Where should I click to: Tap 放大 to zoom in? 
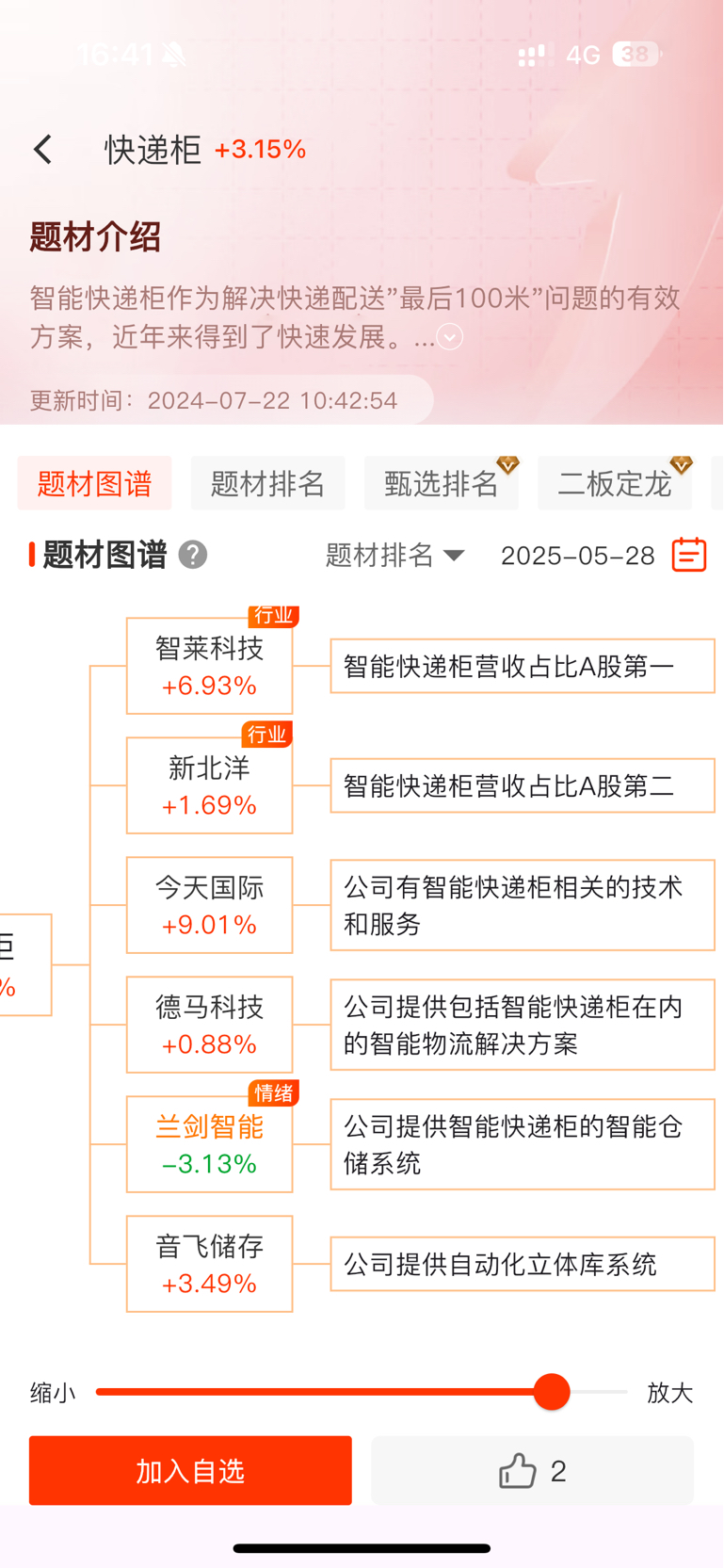click(670, 1393)
